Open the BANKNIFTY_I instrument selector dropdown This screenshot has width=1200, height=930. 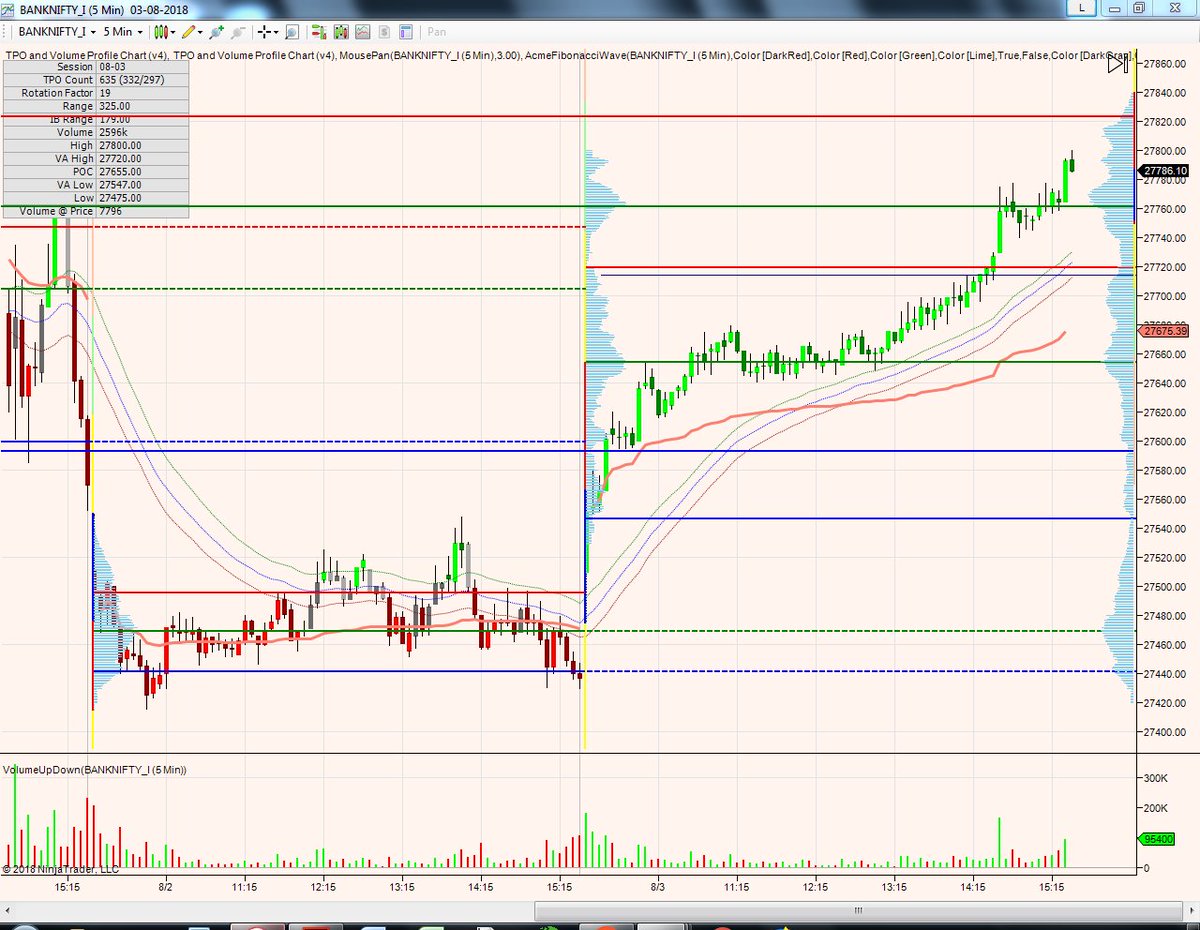coord(56,32)
